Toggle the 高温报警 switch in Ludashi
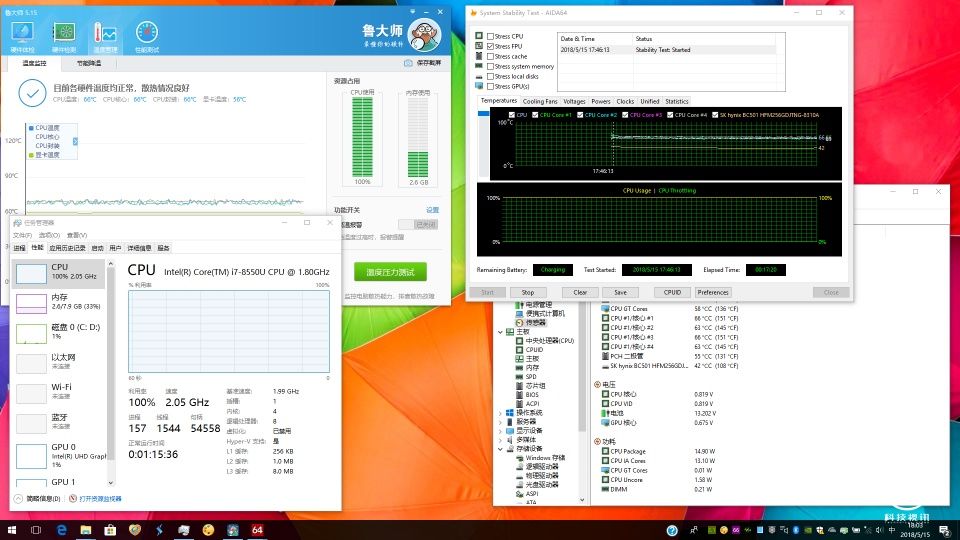Screen dimensions: 960x540 tap(418, 225)
